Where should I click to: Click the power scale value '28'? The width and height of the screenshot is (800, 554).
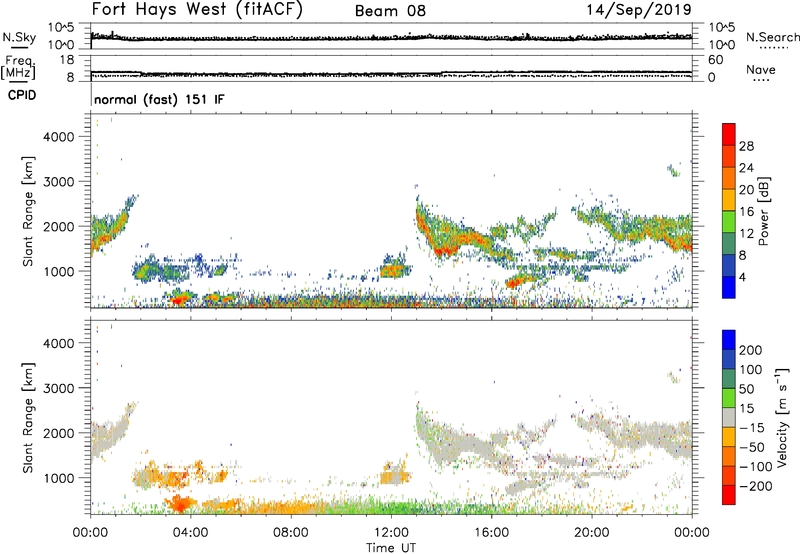746,146
